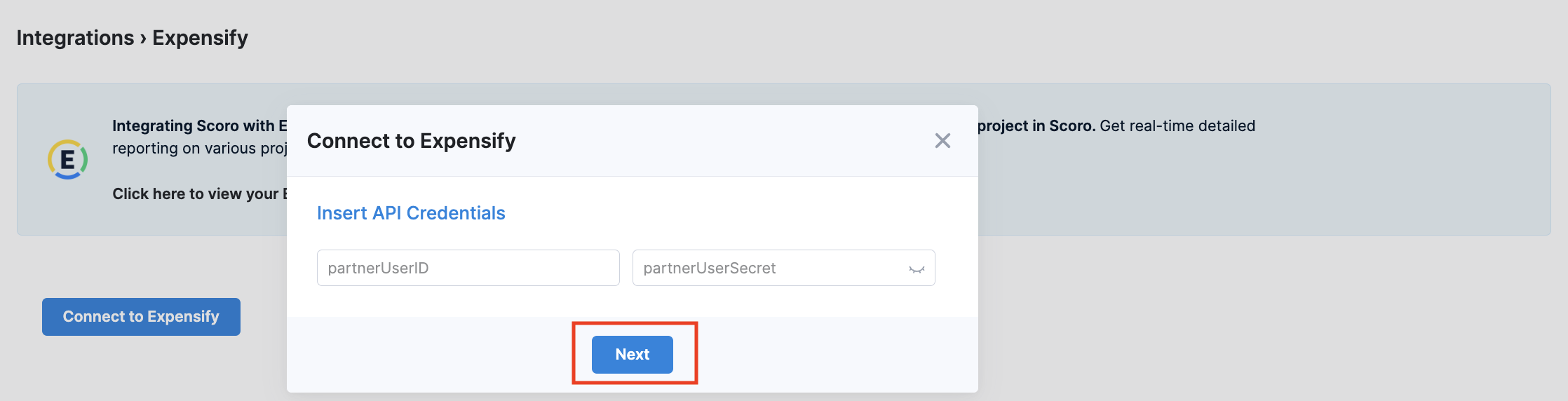Click the dialog header bar beside title

point(722,141)
